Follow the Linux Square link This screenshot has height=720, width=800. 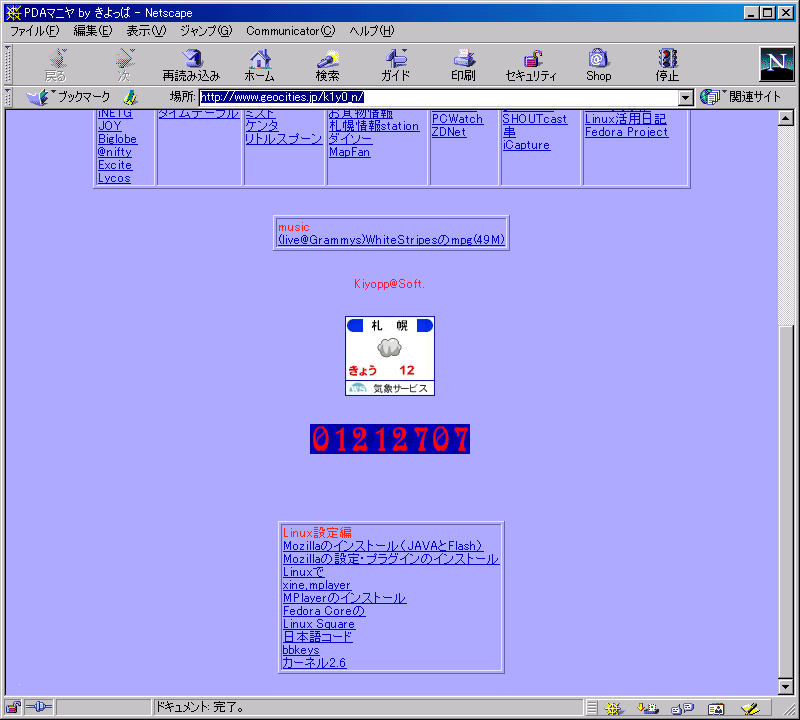click(319, 624)
